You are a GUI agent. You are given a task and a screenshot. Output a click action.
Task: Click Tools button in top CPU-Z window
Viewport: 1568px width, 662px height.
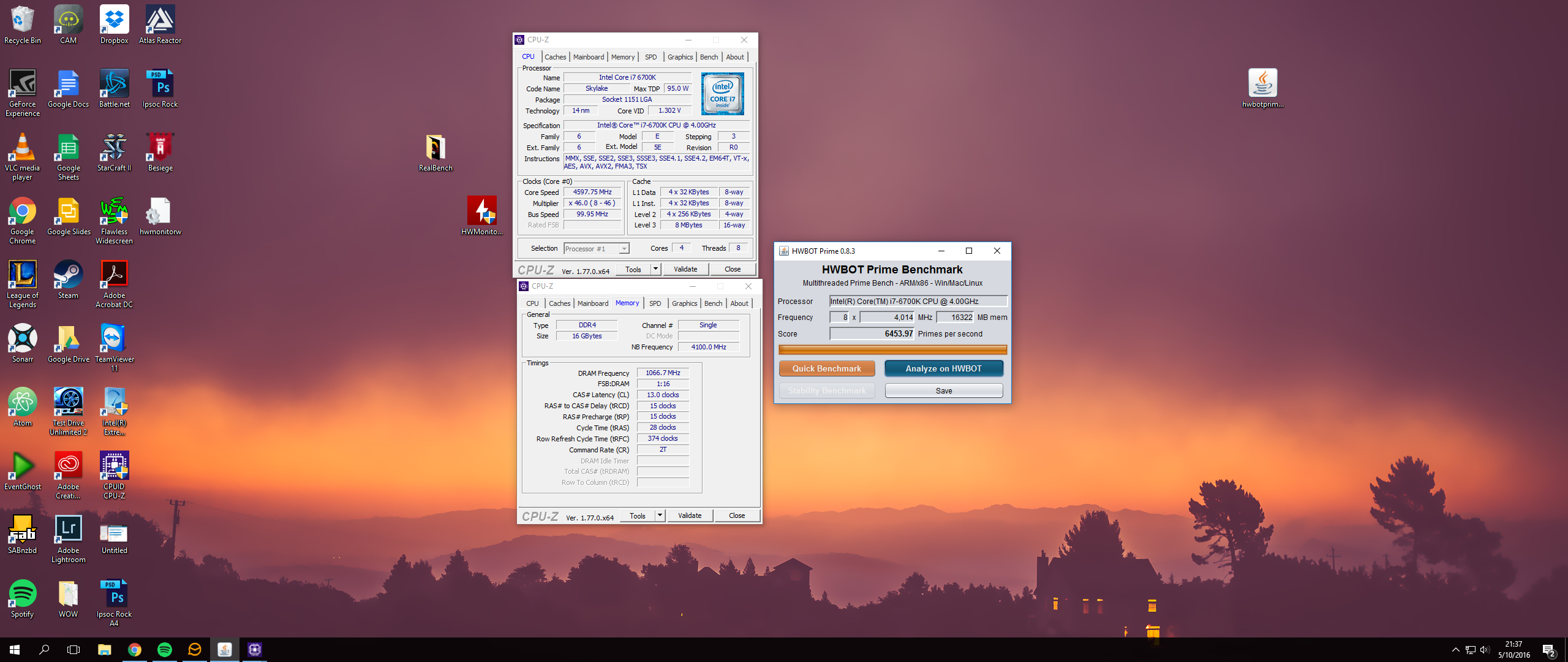633,269
